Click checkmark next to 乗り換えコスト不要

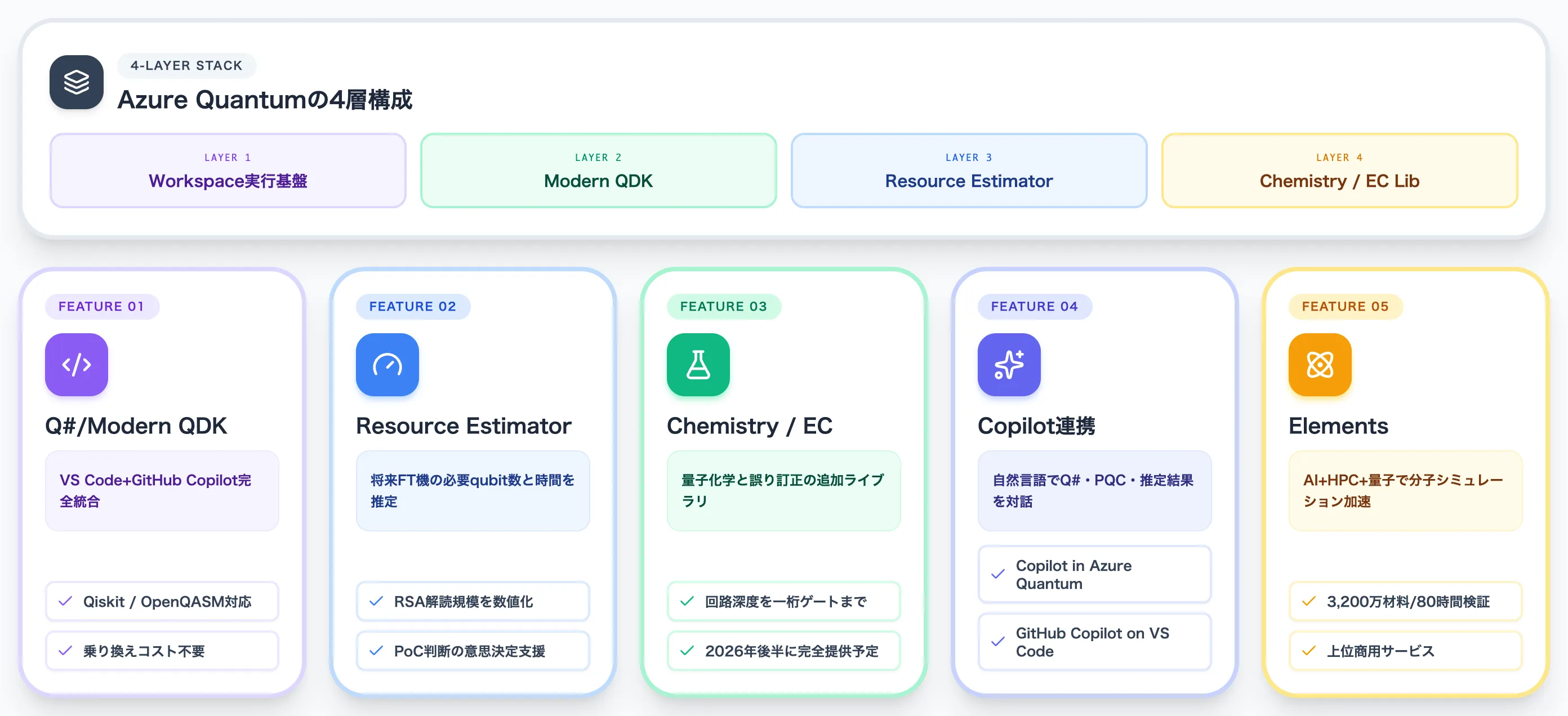[x=65, y=651]
